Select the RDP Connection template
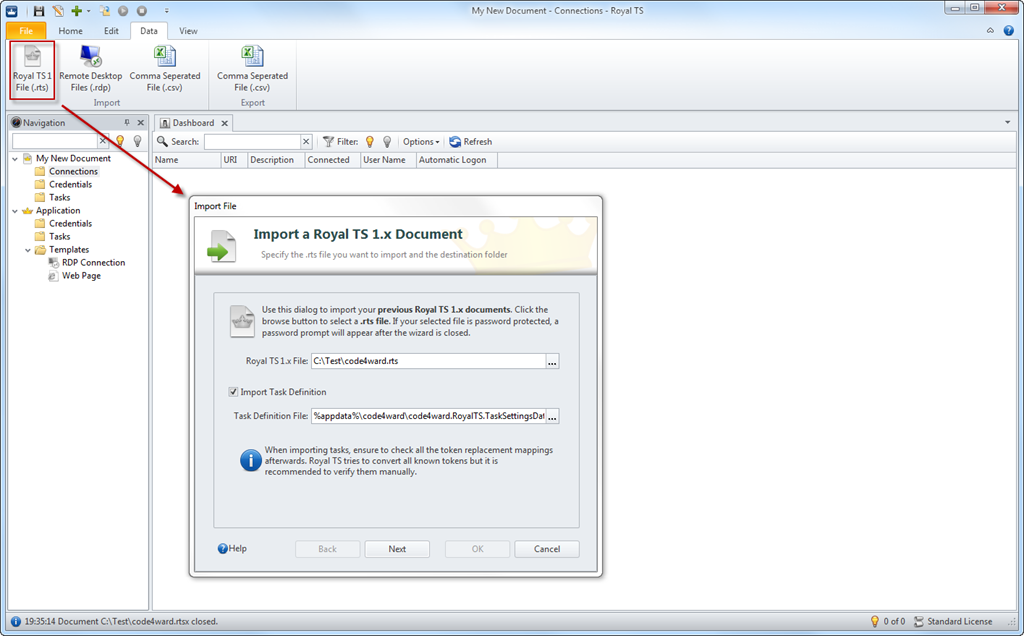1024x636 pixels. [x=93, y=262]
